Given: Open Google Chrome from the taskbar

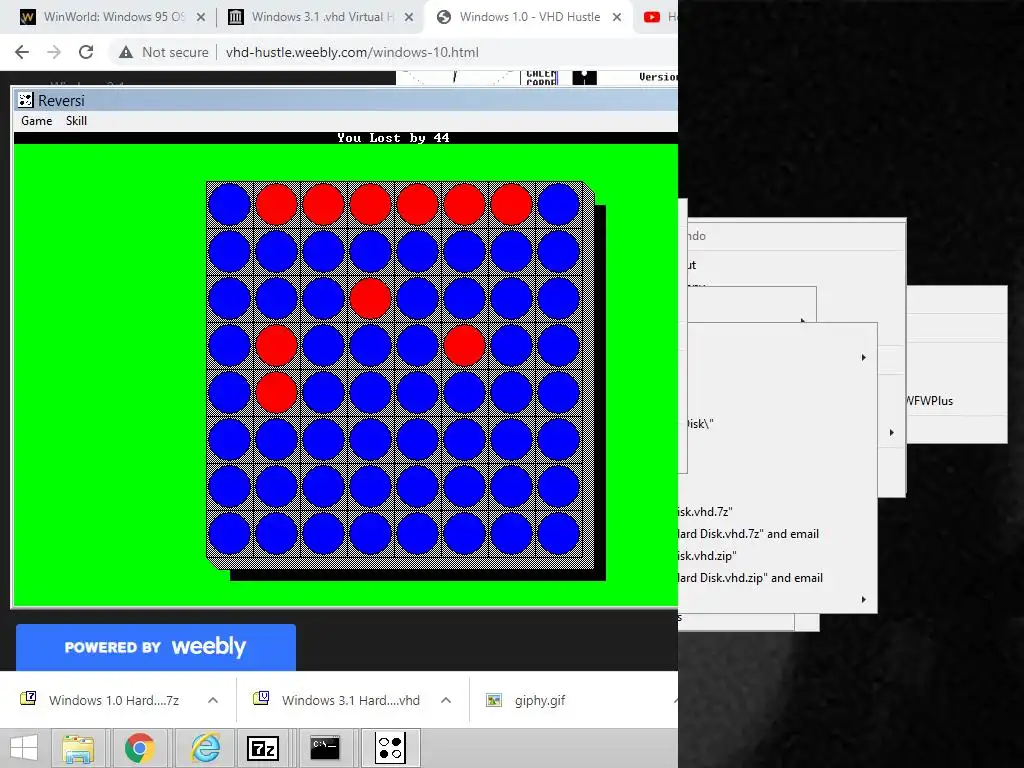Looking at the screenshot, I should [139, 748].
